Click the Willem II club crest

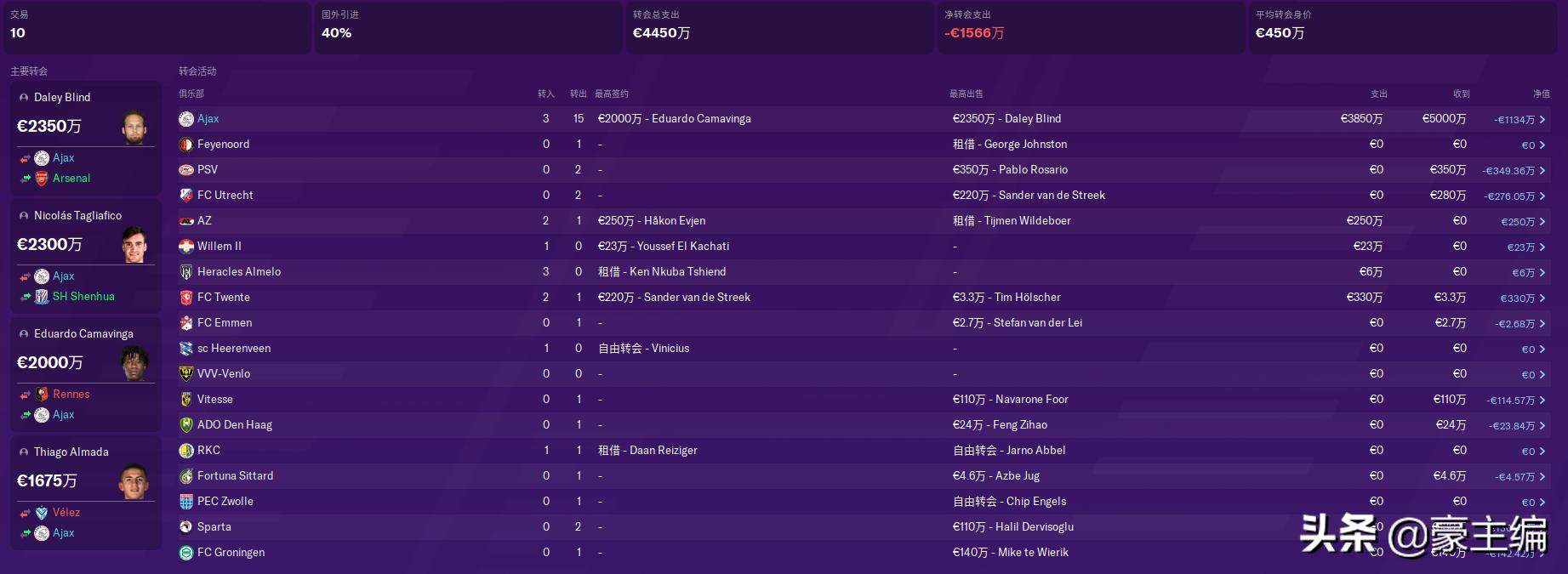[x=186, y=247]
